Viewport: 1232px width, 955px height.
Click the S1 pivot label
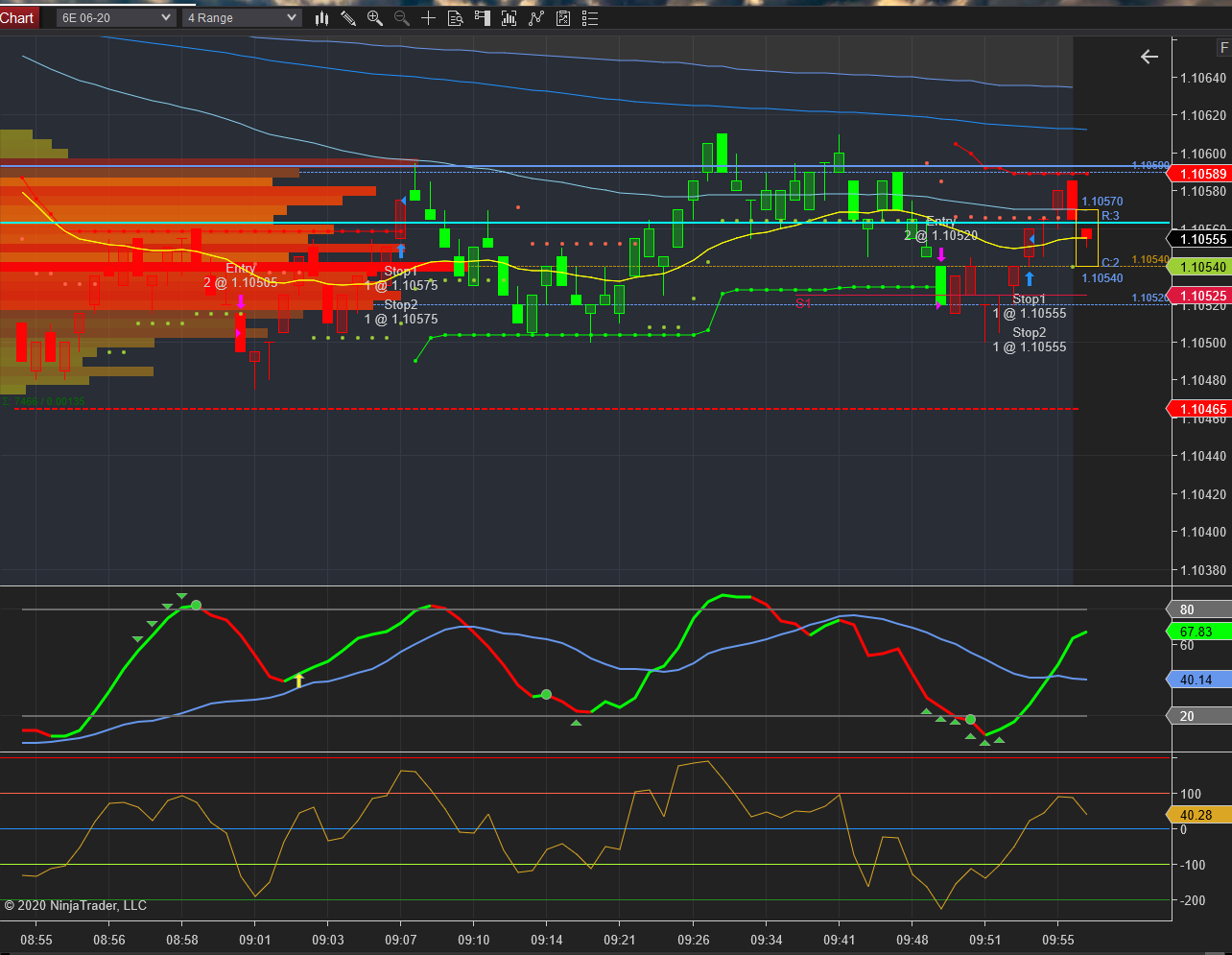coord(803,302)
